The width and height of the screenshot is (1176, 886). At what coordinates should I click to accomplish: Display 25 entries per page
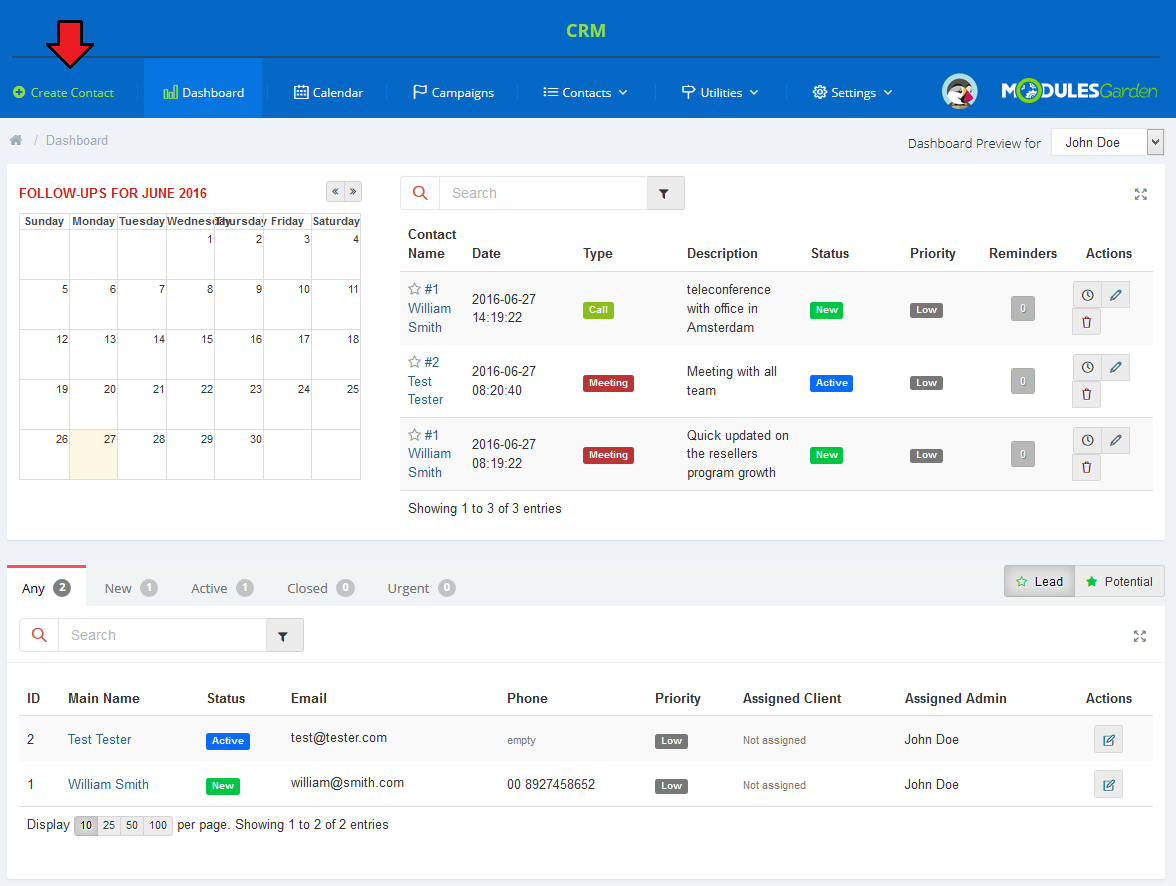pos(109,825)
